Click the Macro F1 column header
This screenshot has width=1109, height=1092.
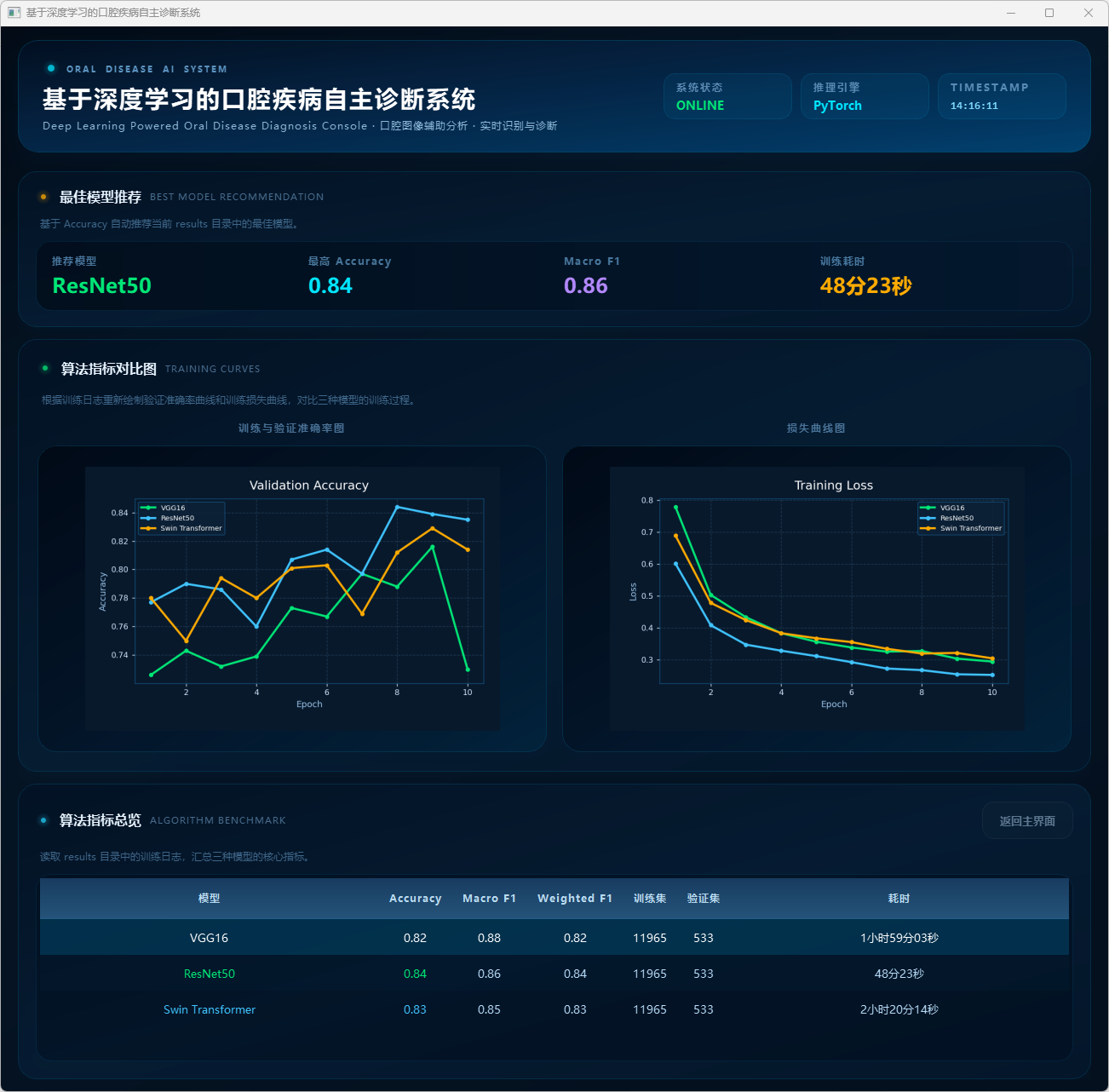tap(489, 899)
